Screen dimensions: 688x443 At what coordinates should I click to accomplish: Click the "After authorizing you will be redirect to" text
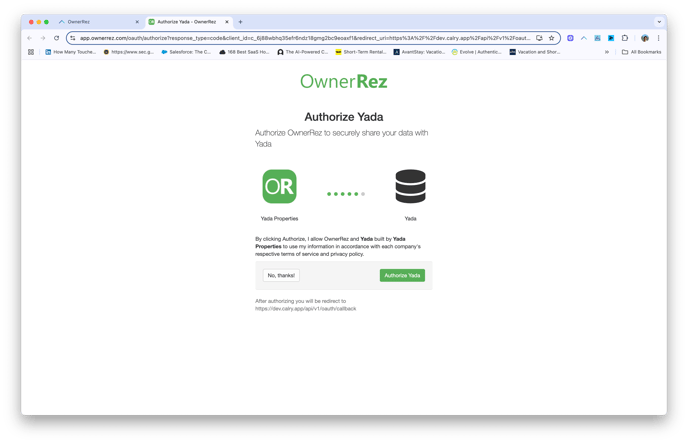[301, 301]
